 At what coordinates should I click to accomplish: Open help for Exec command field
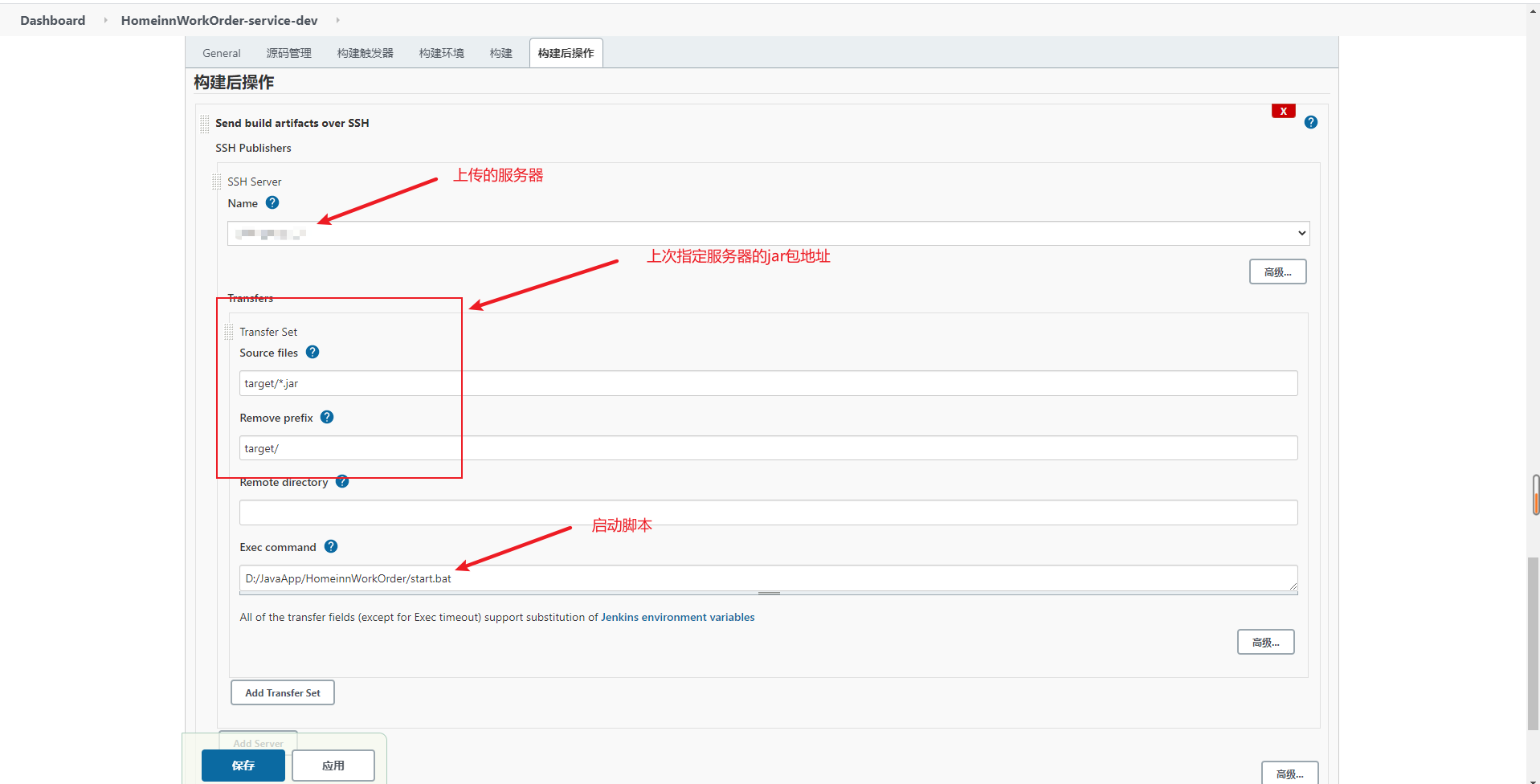(x=331, y=546)
